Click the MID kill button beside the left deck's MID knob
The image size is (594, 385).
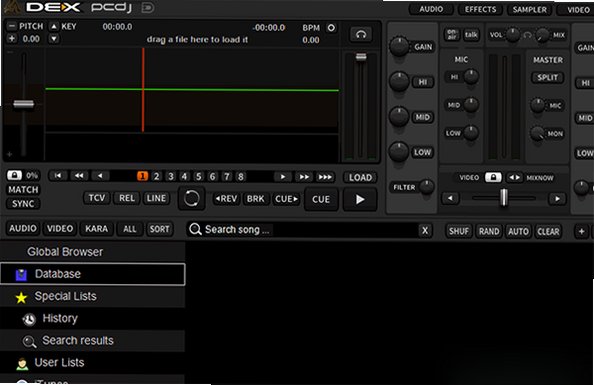(423, 117)
